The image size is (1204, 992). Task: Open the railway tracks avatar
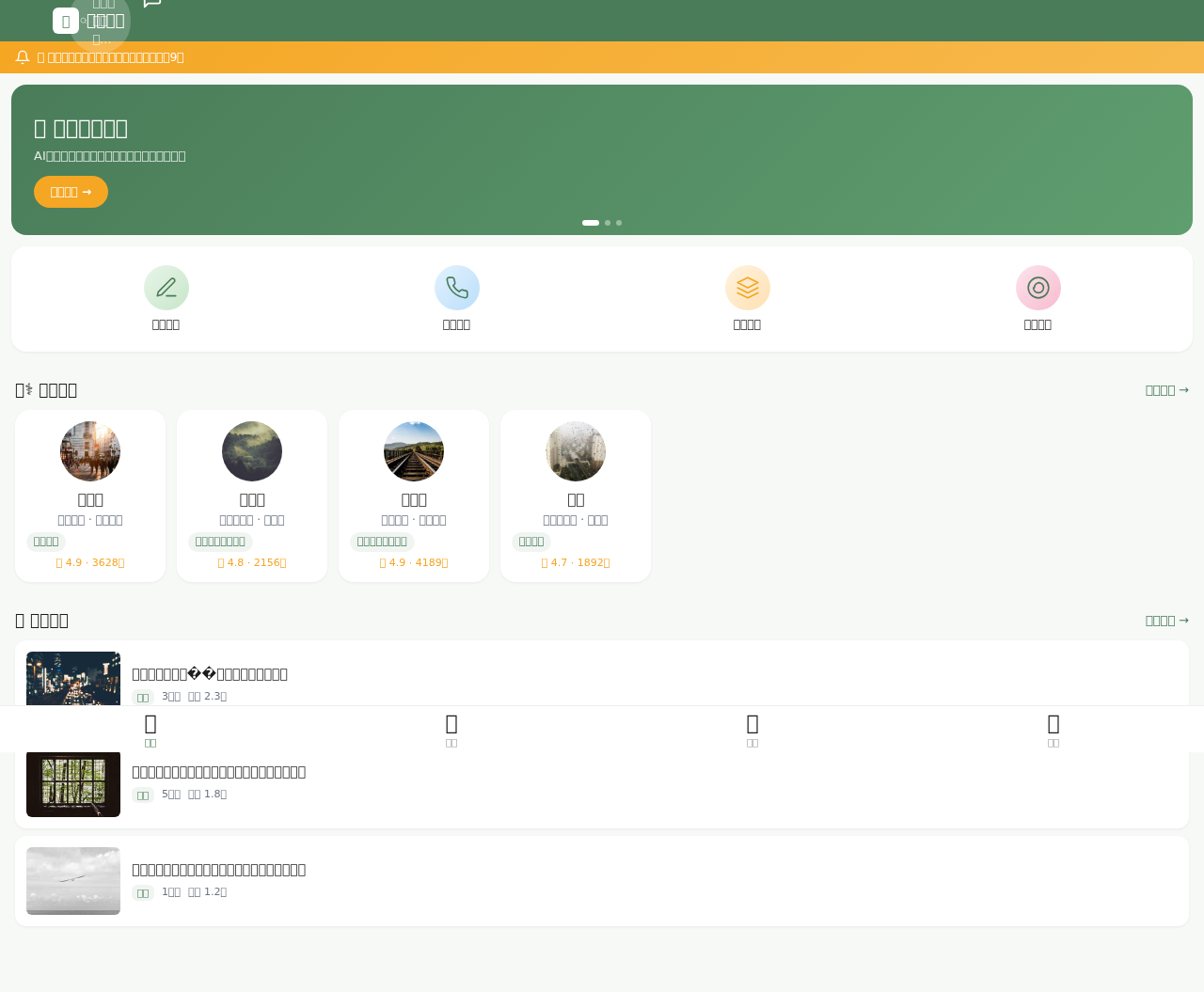[x=414, y=451]
